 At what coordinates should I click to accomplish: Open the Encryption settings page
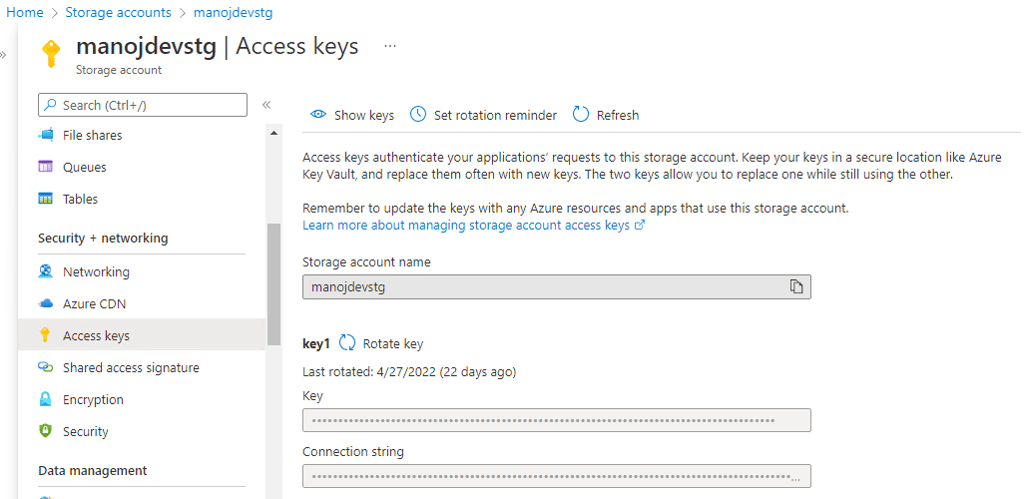93,400
